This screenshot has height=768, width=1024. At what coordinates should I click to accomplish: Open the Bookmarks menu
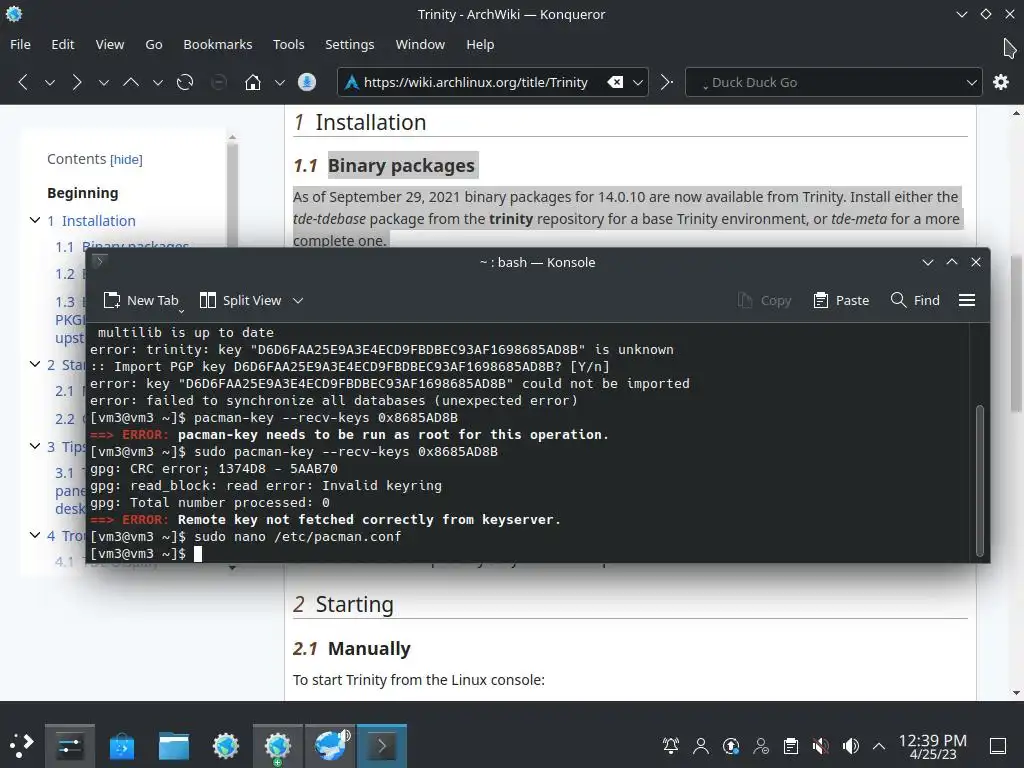pos(217,44)
